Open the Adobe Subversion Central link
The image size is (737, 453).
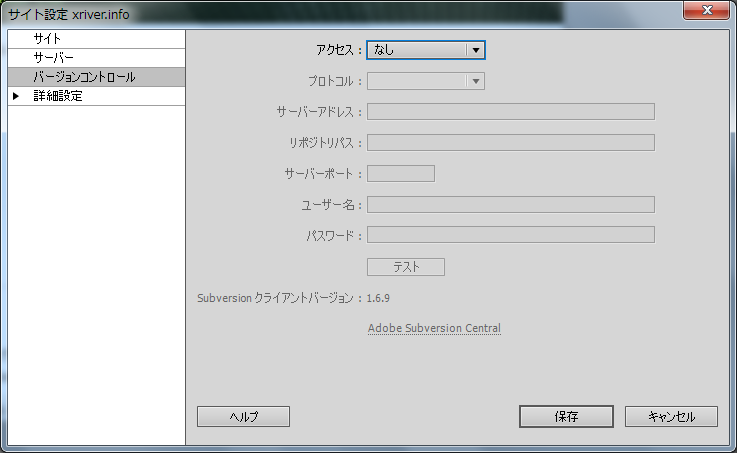click(x=434, y=328)
